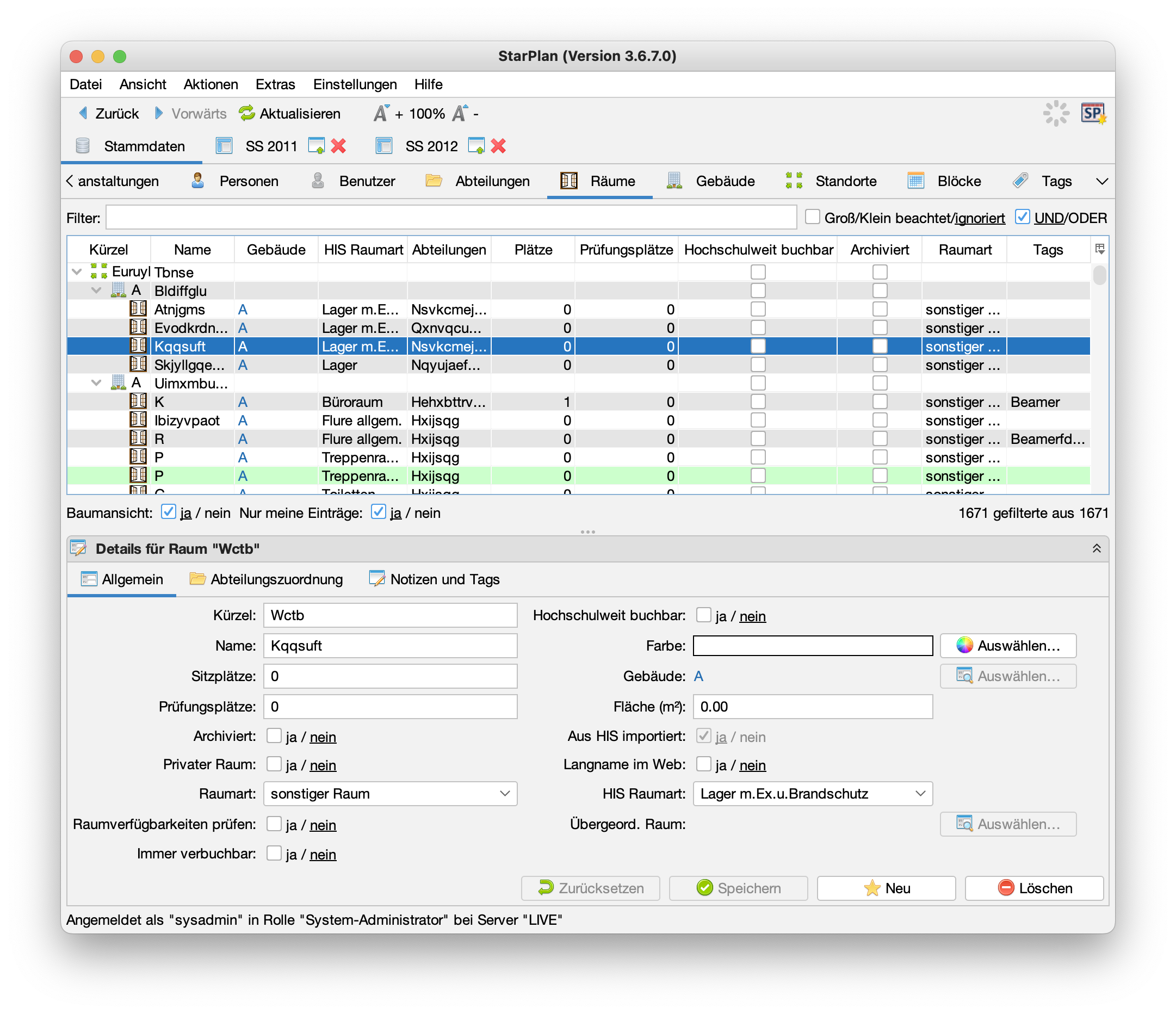The width and height of the screenshot is (1176, 1014).
Task: Uncheck the Baumansicht checkbox
Action: [168, 512]
